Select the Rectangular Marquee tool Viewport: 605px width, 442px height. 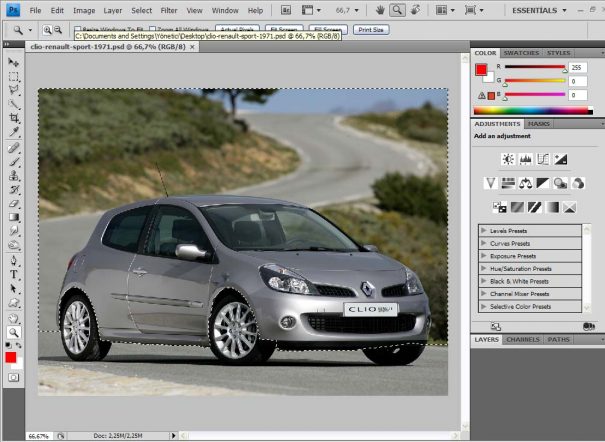(14, 76)
